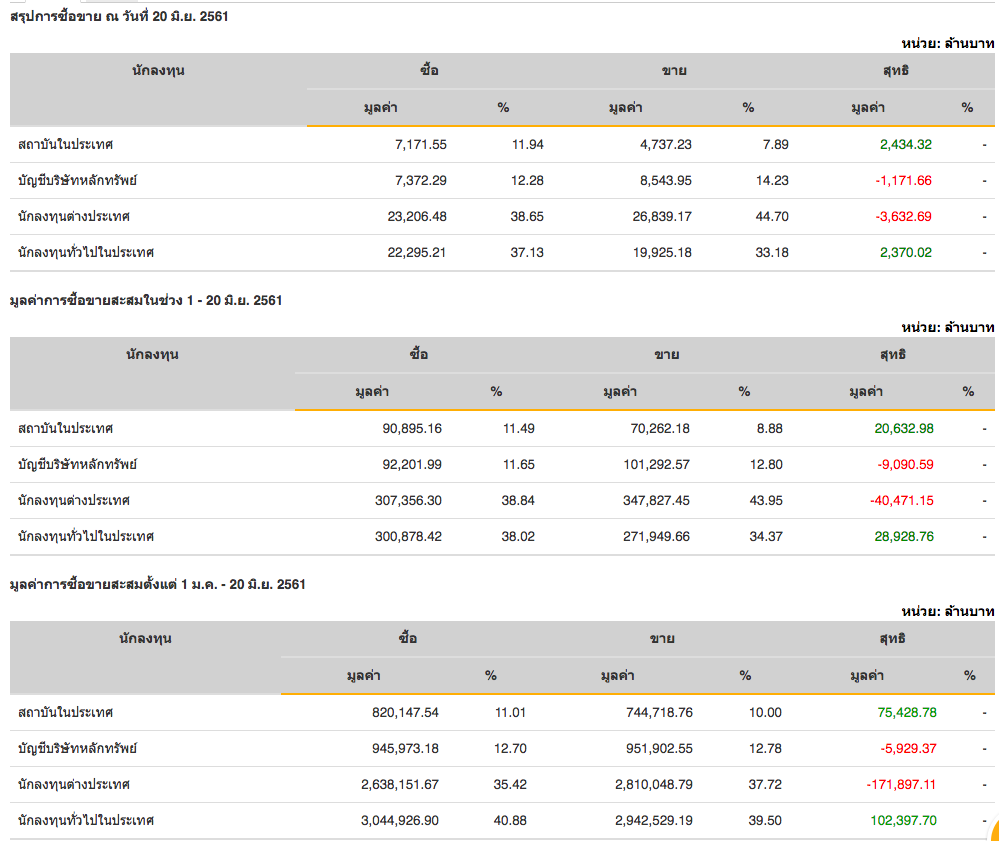Click the net value 20,632.98
The width and height of the screenshot is (999, 841).
coord(903,428)
